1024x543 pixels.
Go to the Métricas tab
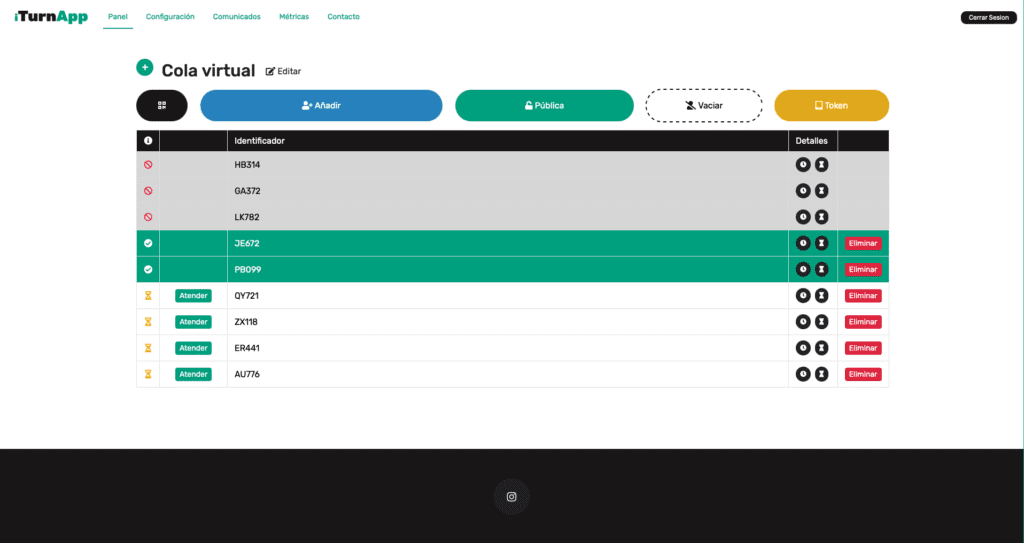pos(293,17)
